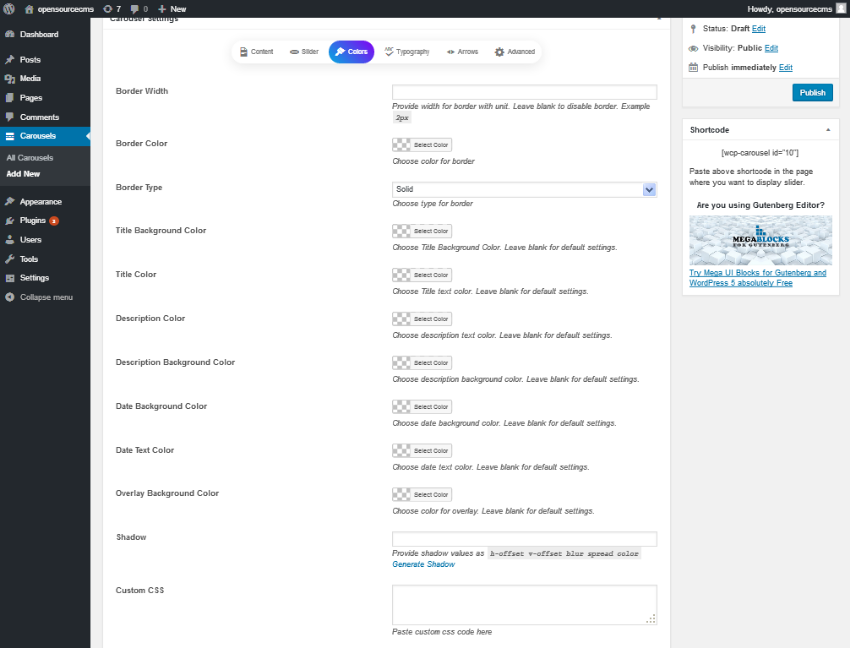Click the MegaBlocks banner image
The height and width of the screenshot is (648, 850).
click(761, 240)
